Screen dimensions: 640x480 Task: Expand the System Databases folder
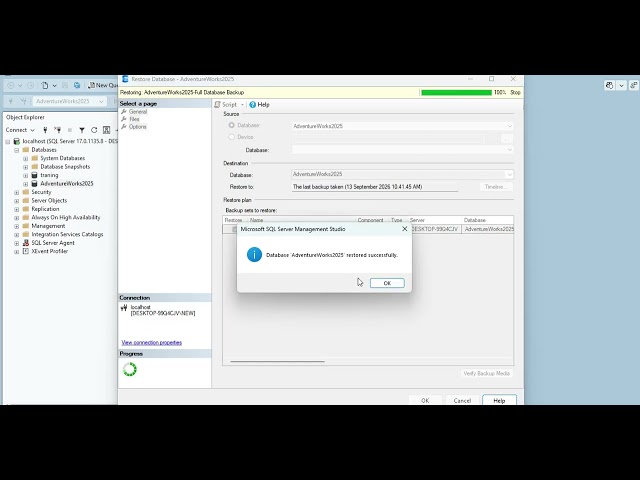pyautogui.click(x=26, y=158)
